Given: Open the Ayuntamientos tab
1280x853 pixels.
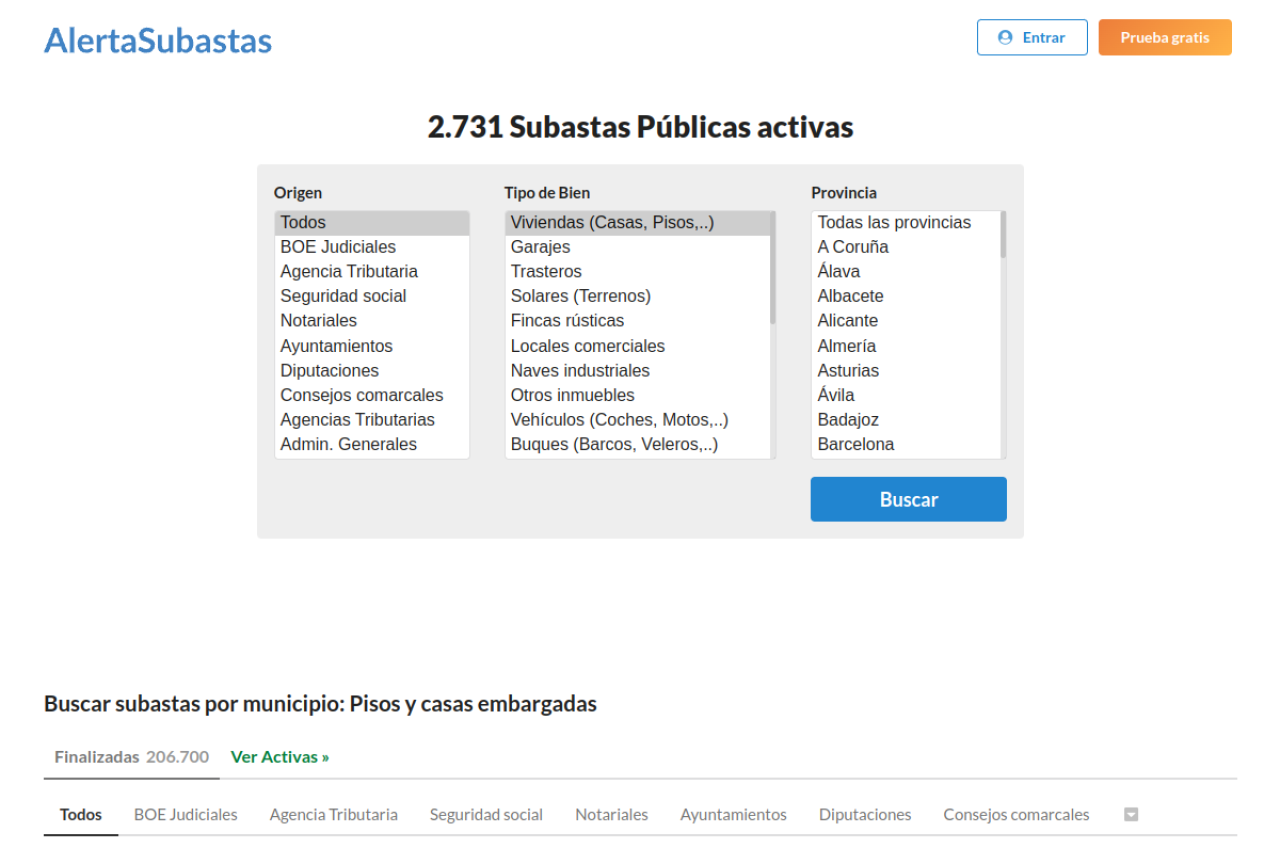Looking at the screenshot, I should [x=733, y=815].
